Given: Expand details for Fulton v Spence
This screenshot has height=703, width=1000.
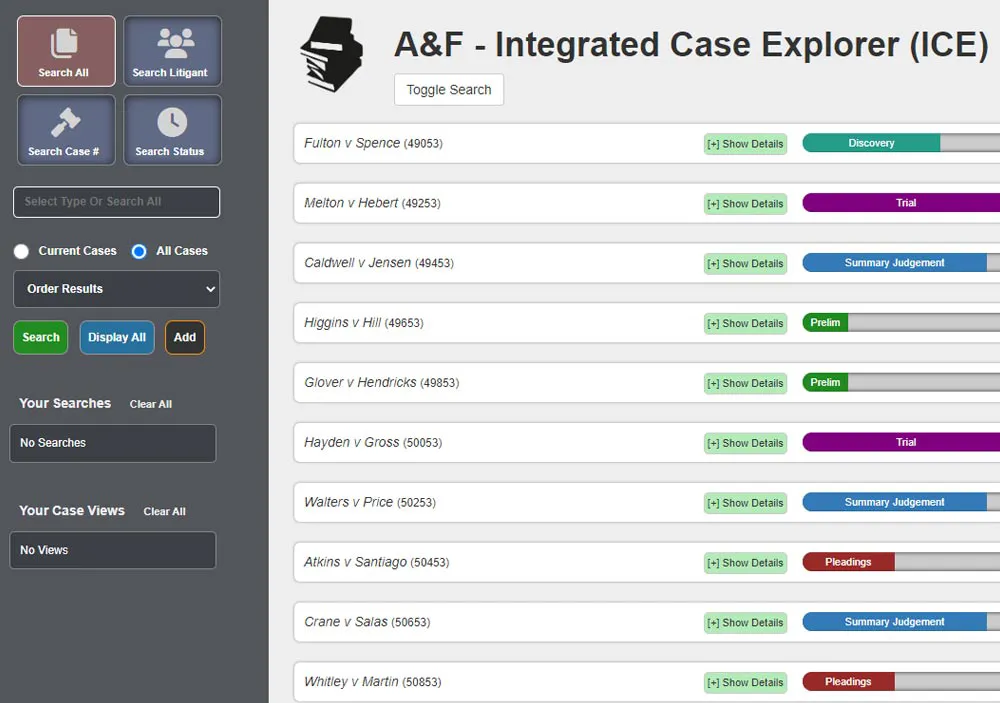Looking at the screenshot, I should (x=745, y=144).
